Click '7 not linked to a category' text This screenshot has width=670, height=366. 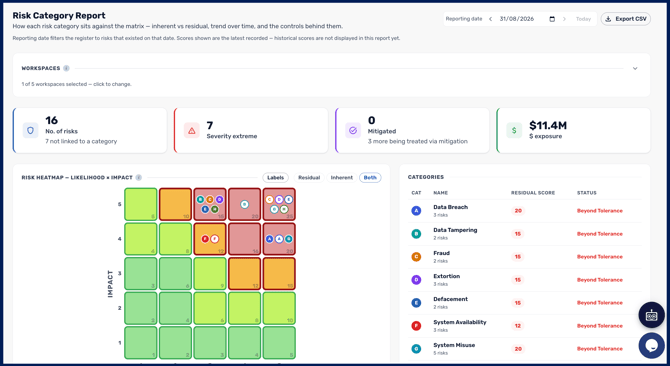81,141
